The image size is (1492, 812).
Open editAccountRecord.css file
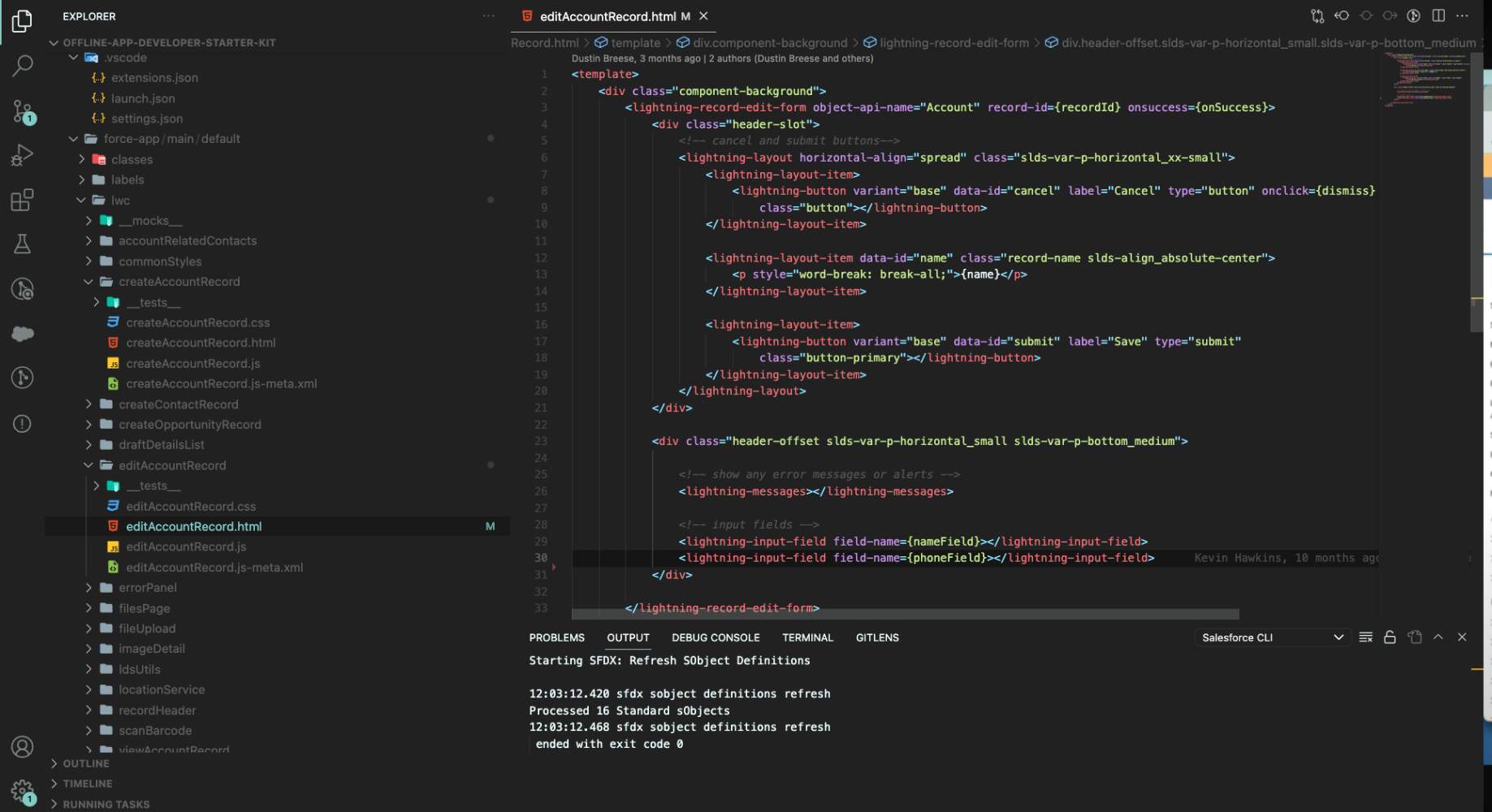(191, 506)
